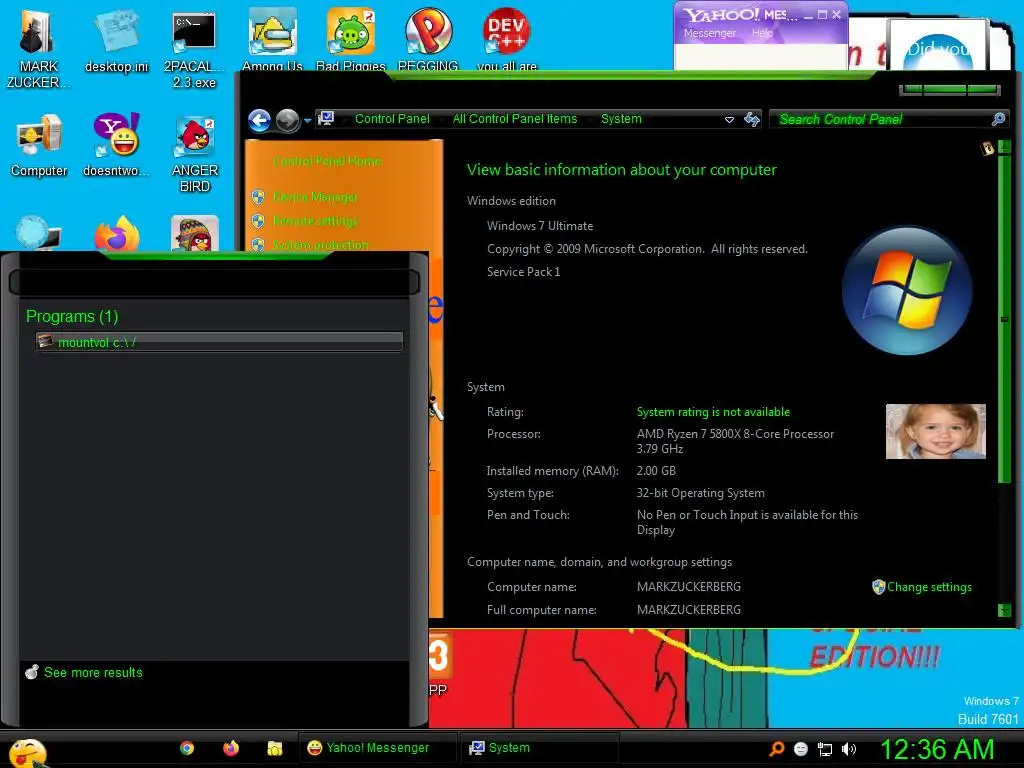Select PEGGING desktop shortcut
This screenshot has width=1024, height=768.
pos(428,39)
